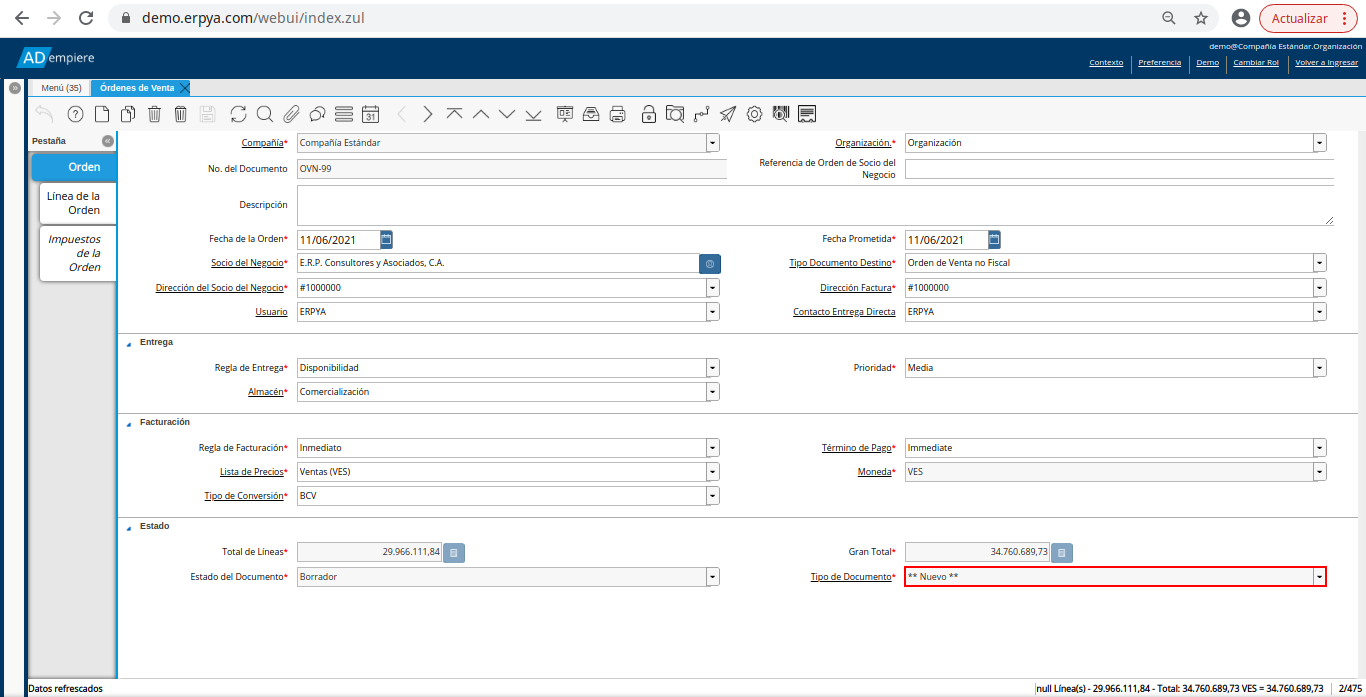Screen dimensions: 1366x697
Task: Click the paperclip Attachment icon
Action: click(291, 114)
